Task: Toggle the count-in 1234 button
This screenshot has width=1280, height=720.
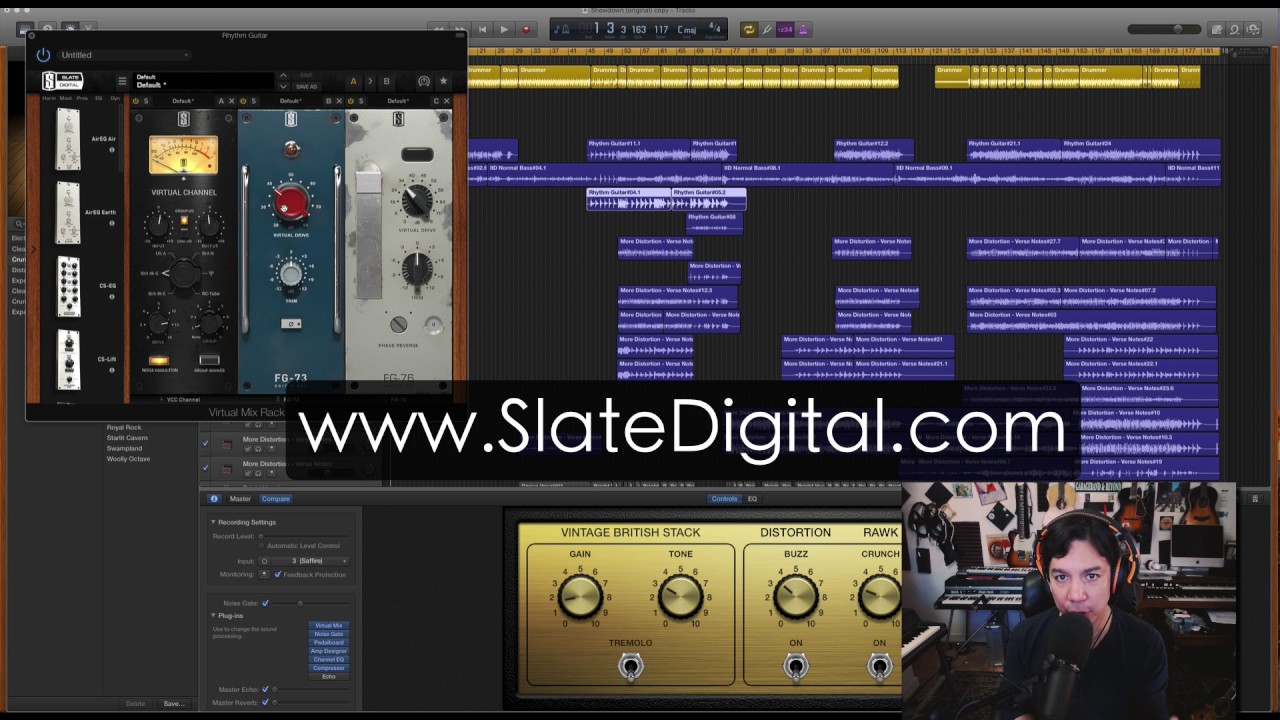Action: coord(785,30)
